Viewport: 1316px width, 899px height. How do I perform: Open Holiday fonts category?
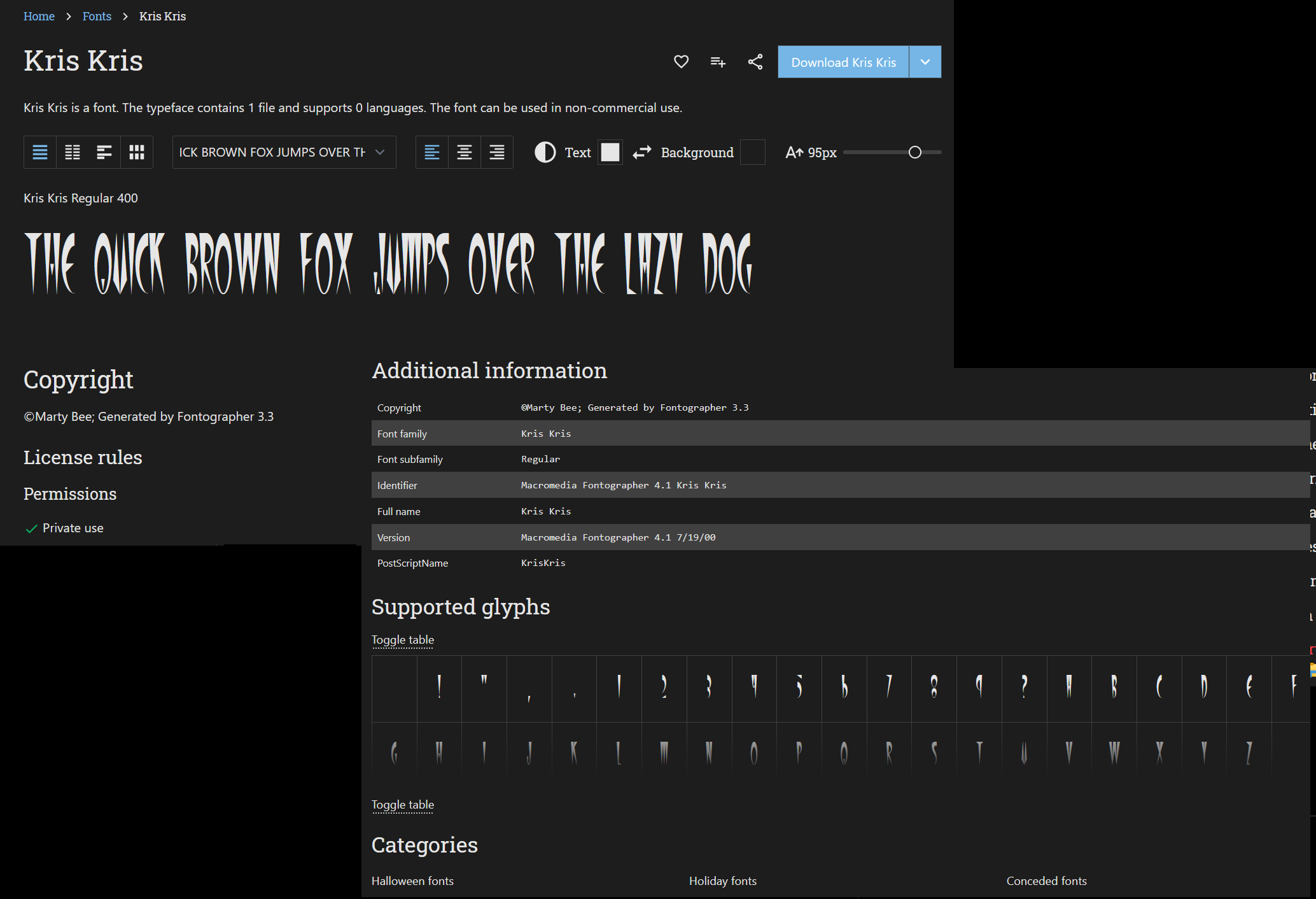(x=723, y=881)
